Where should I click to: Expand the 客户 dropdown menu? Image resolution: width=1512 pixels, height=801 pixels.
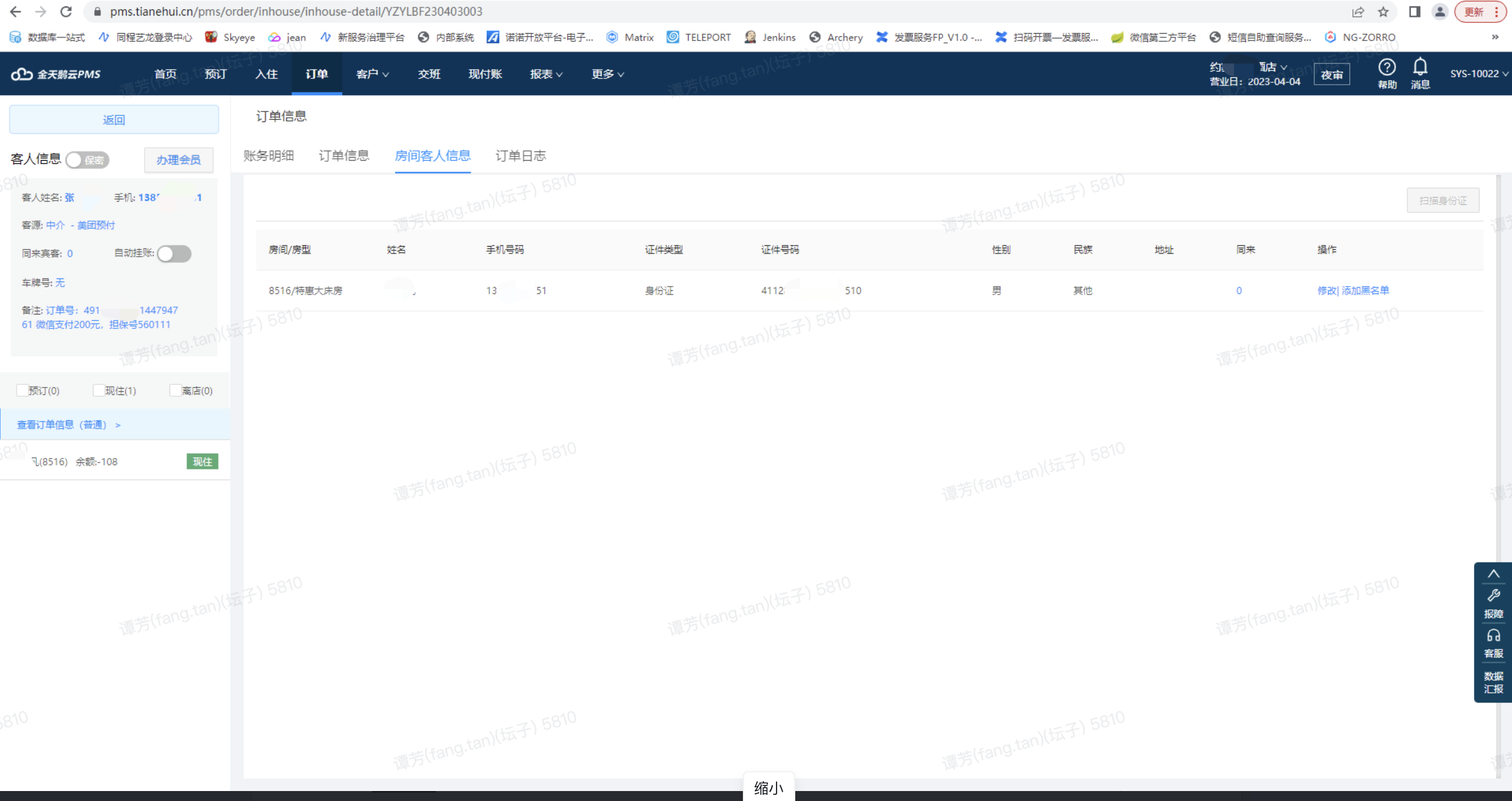(372, 74)
